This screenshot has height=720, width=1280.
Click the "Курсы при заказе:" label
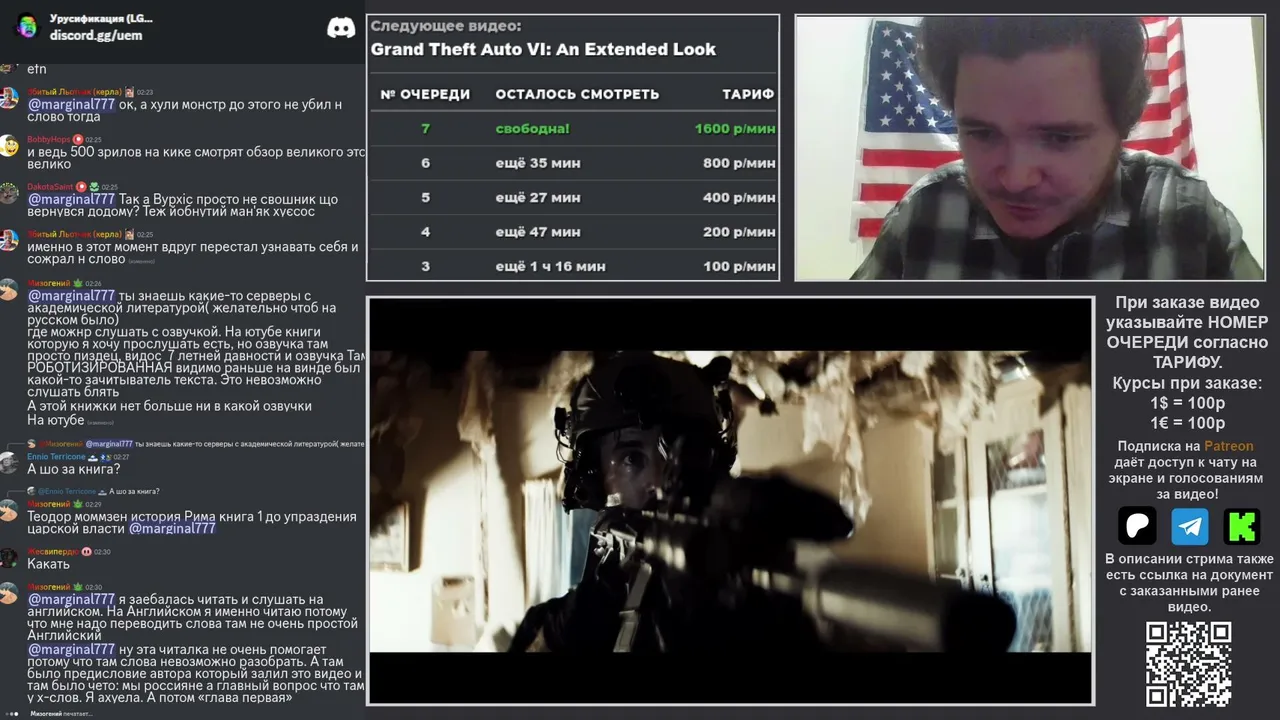click(1187, 383)
